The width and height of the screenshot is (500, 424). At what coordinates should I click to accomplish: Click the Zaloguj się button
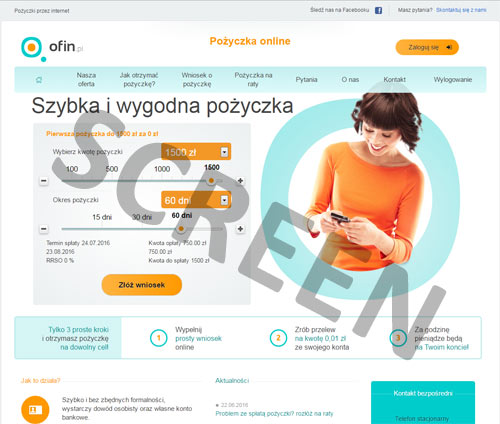coord(427,47)
